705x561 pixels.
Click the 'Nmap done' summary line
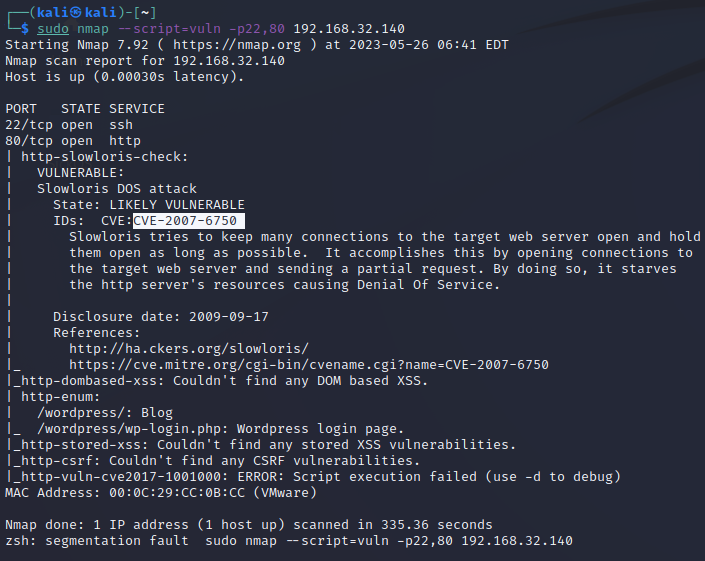coord(248,524)
